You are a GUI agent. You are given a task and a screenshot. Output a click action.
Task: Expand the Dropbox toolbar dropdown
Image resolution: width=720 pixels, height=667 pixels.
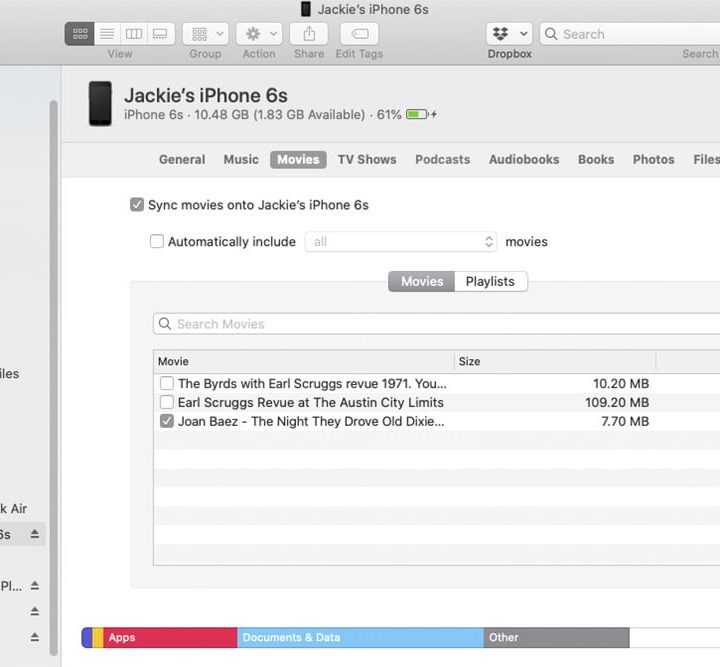pyautogui.click(x=509, y=34)
